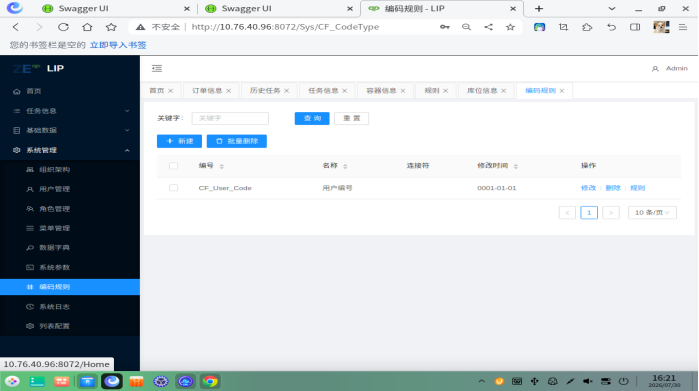Switch to the 库位信息 page tab
The width and height of the screenshot is (699, 391).
[482, 91]
